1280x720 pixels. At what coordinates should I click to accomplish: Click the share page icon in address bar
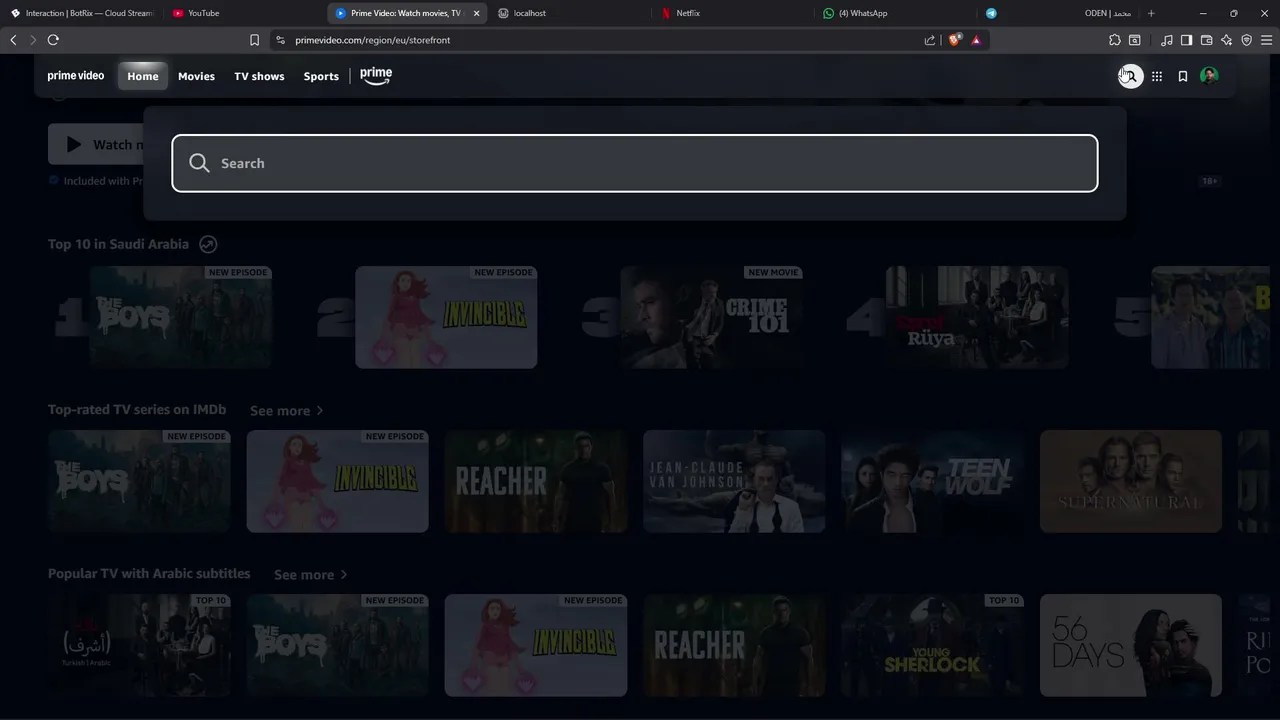(x=930, y=40)
